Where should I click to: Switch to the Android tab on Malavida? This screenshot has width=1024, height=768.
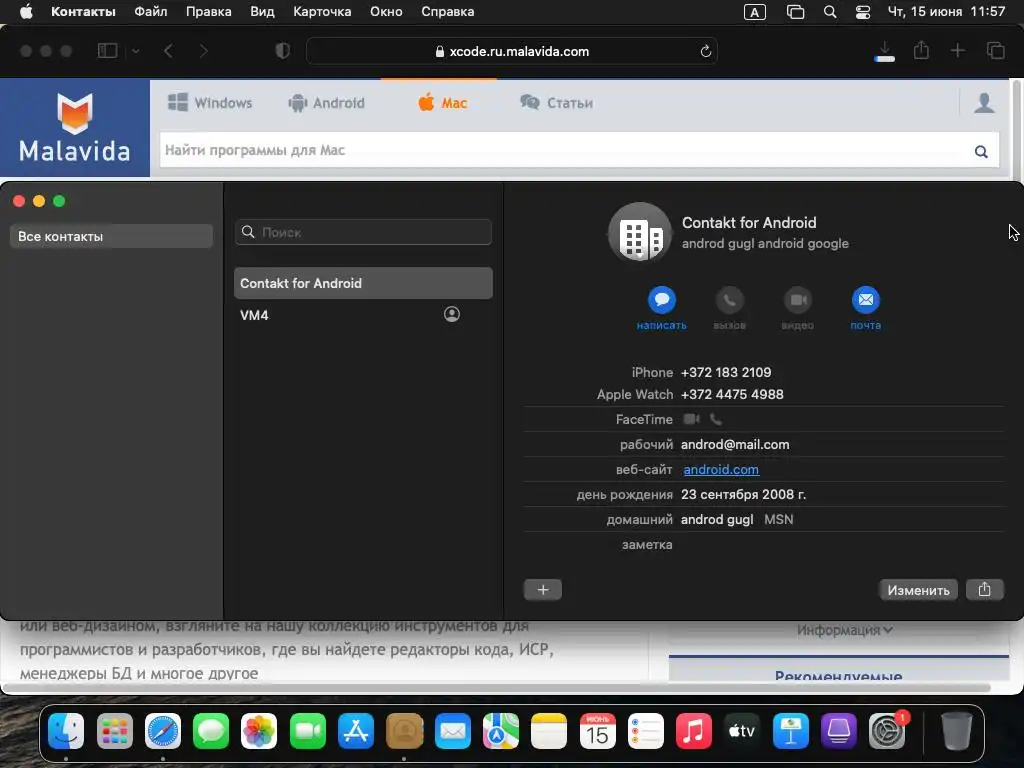pos(327,103)
